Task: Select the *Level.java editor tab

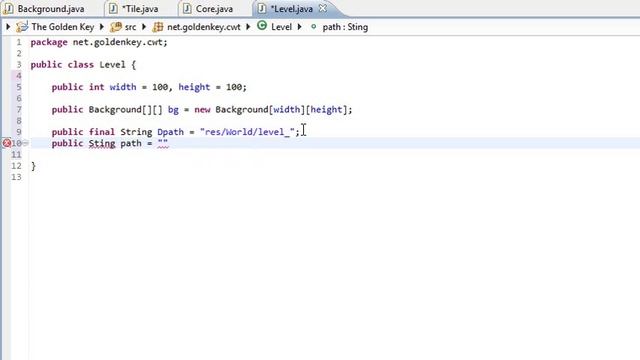Action: (291, 9)
